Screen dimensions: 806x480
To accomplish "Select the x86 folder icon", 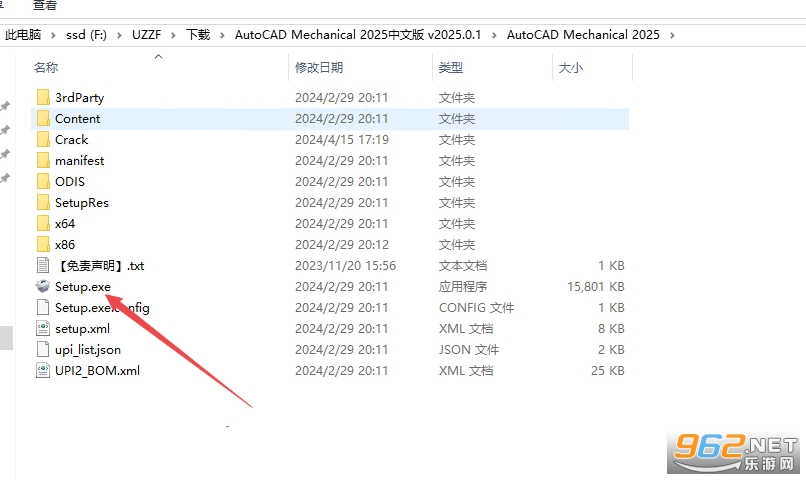I will [x=43, y=245].
